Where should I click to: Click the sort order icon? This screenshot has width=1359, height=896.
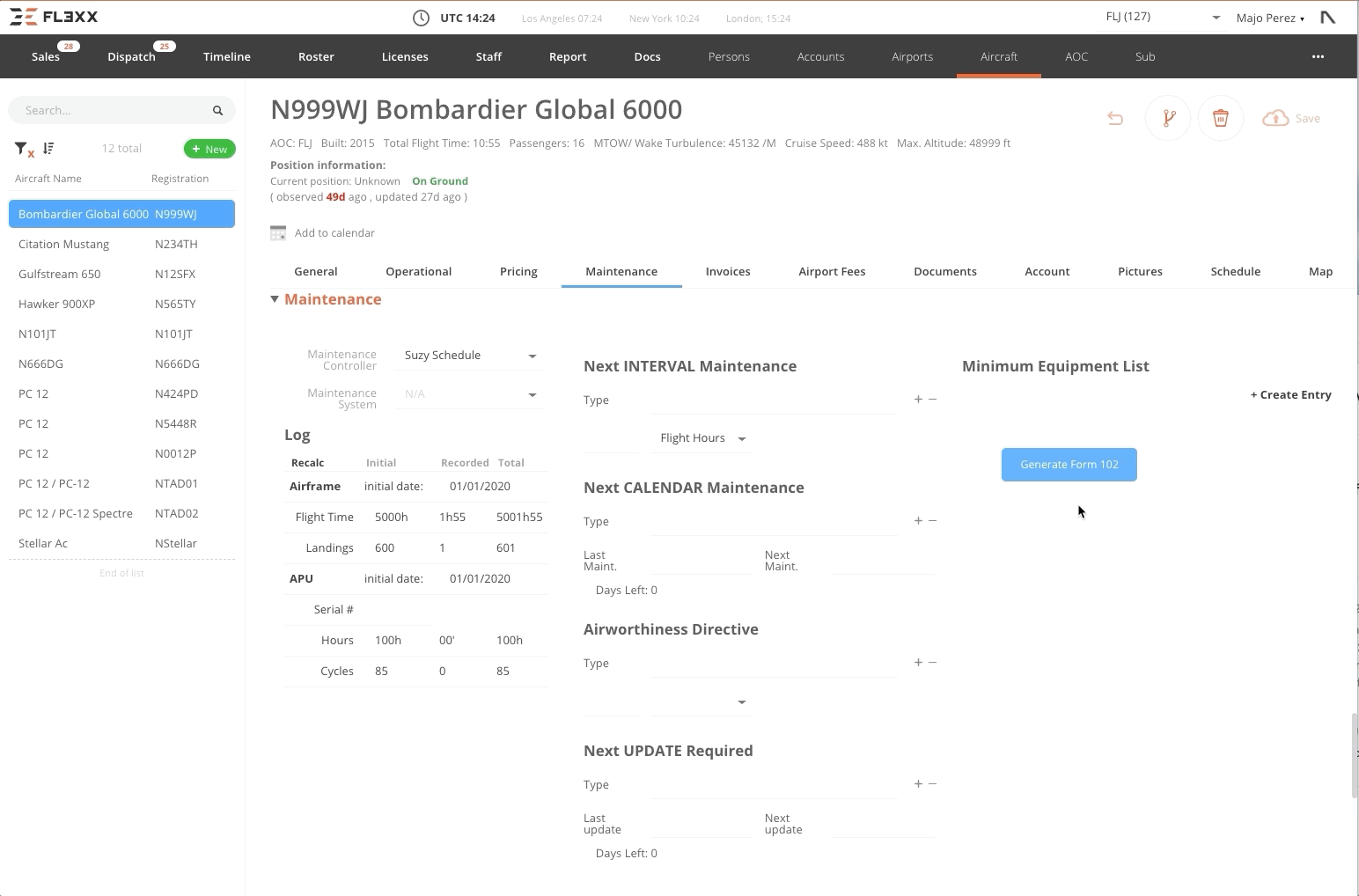pos(48,149)
